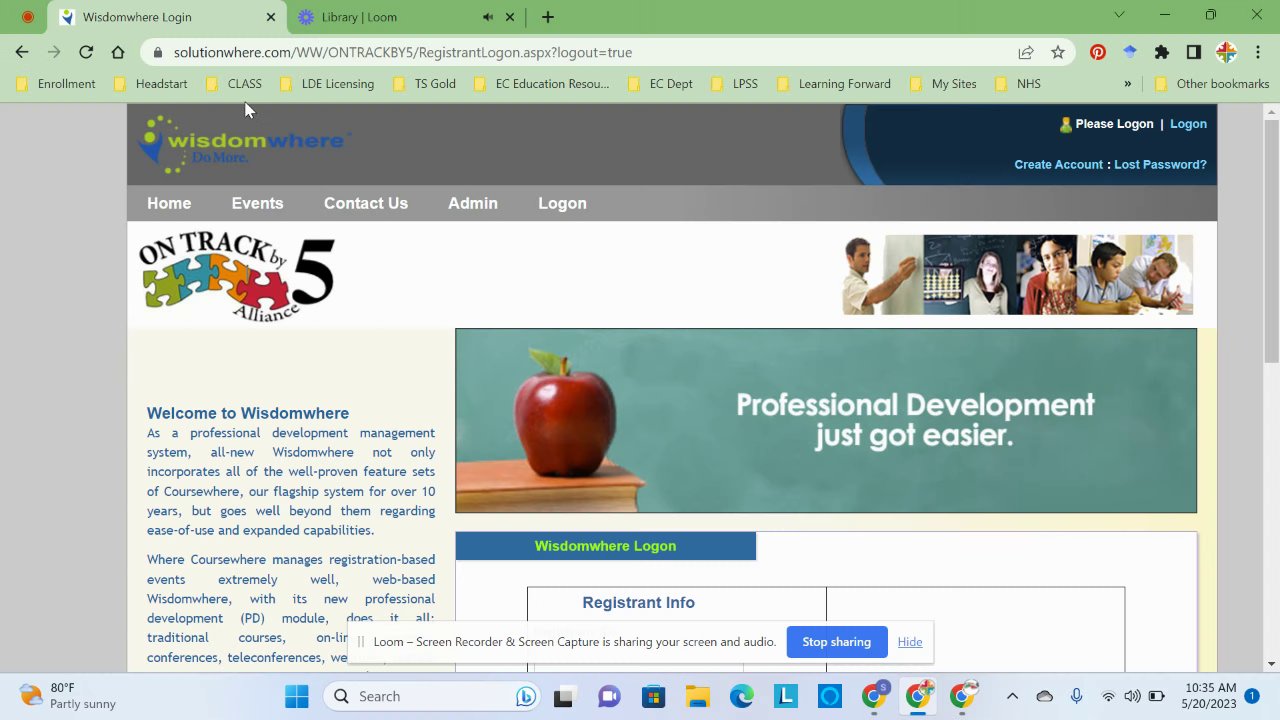
Task: Open the Chrome tab search chevron
Action: pos(1119,15)
